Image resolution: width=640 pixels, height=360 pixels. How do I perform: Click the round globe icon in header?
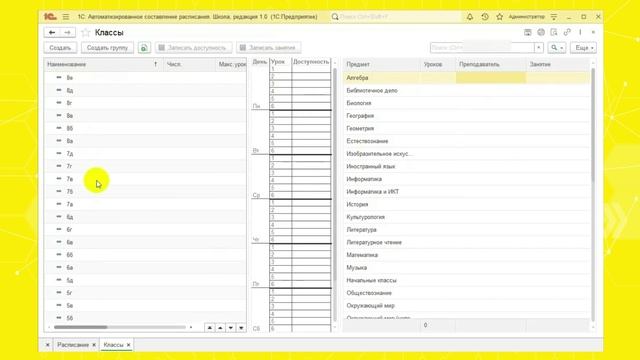coord(541,32)
